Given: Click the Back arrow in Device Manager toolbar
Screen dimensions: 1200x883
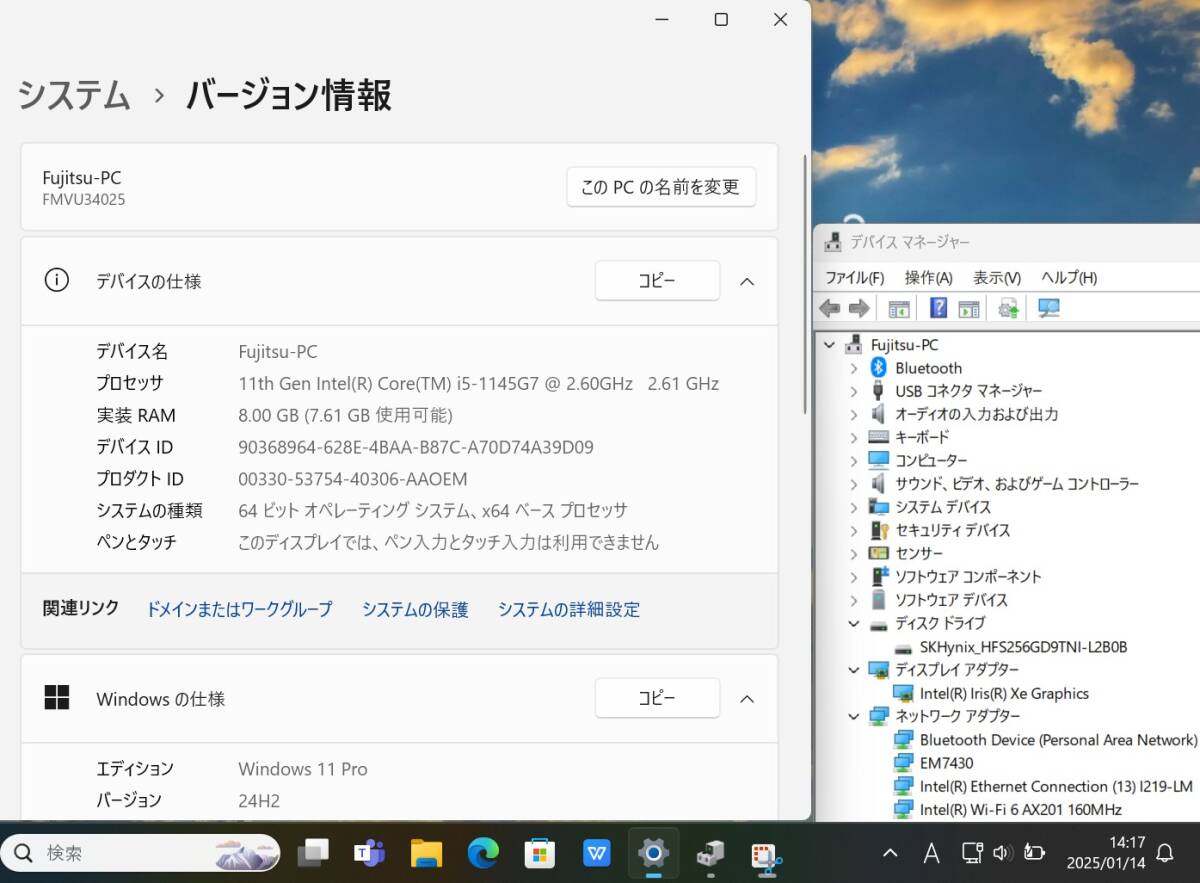Looking at the screenshot, I should click(x=829, y=308).
